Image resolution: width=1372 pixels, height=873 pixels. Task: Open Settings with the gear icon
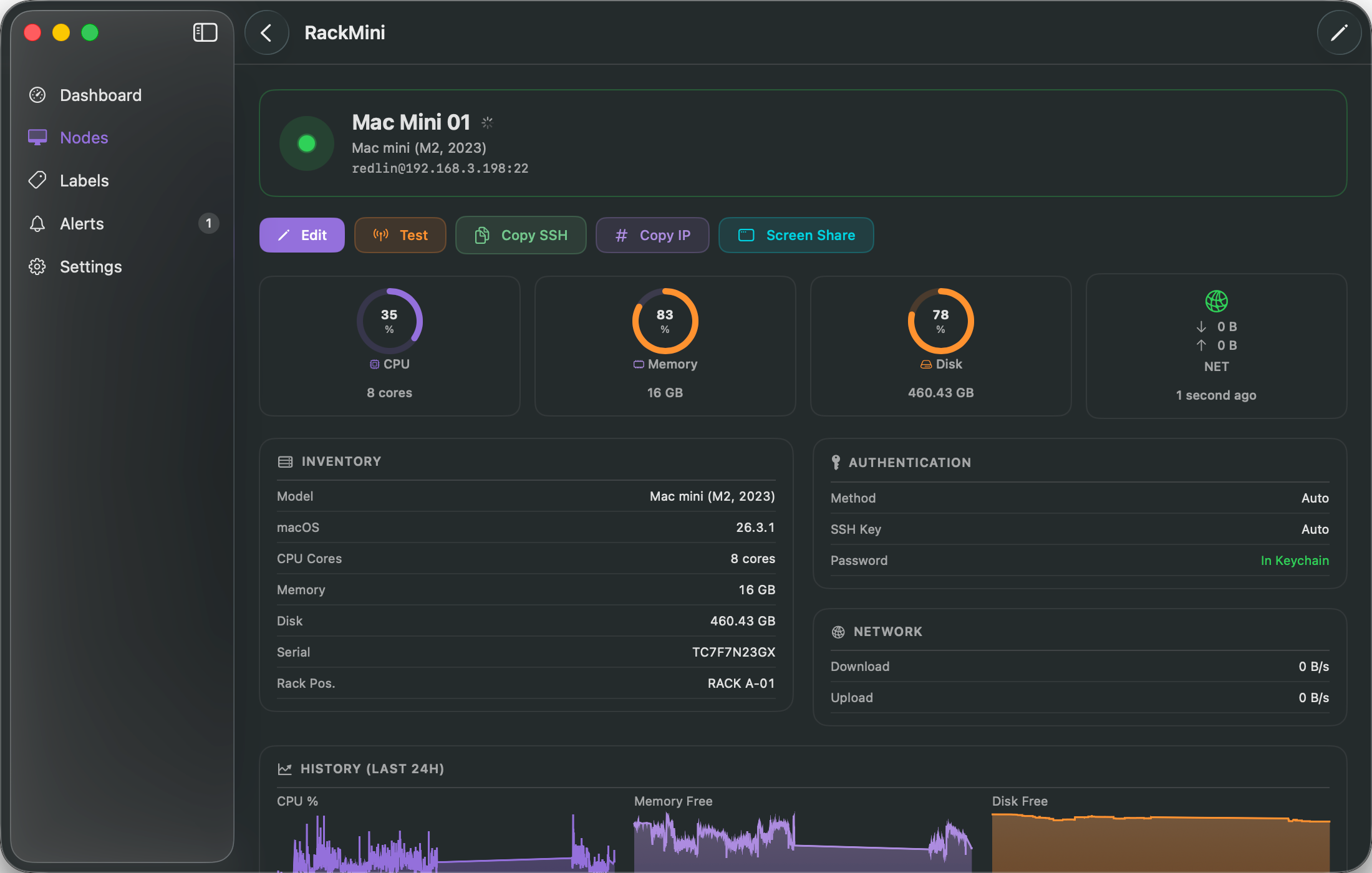coord(37,266)
